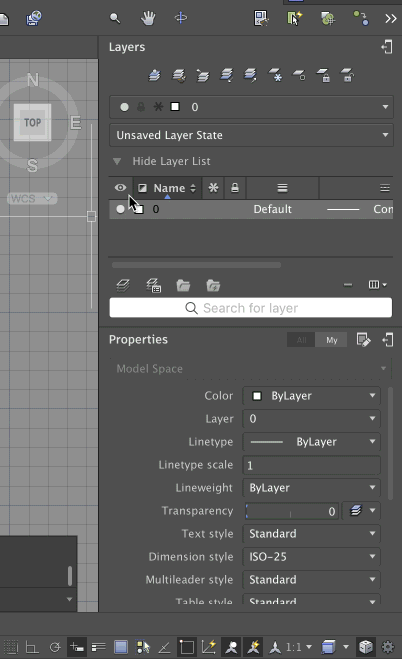Open the Multileader style Standard dropdown
The height and width of the screenshot is (659, 402).
pyautogui.click(x=311, y=580)
